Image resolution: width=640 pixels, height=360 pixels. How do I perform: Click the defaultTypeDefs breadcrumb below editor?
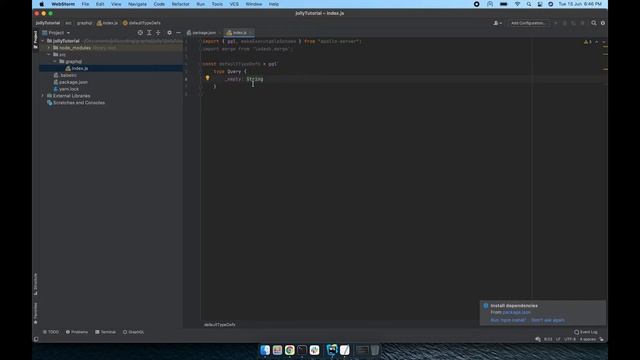click(x=220, y=325)
